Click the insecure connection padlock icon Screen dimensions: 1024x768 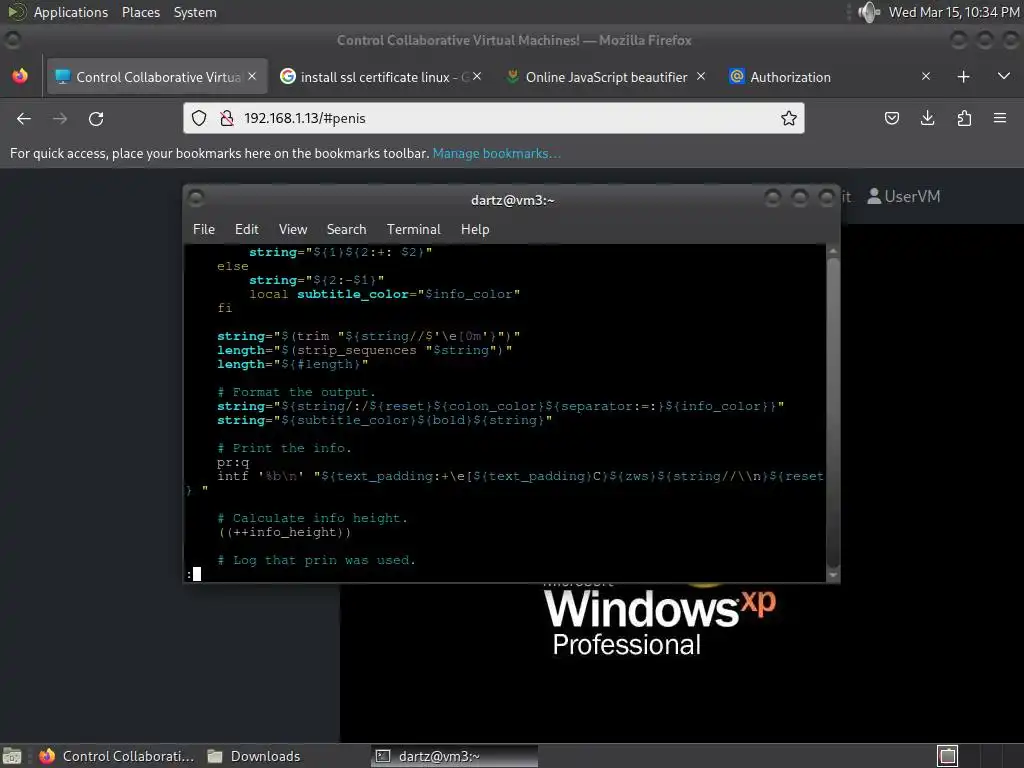coord(227,118)
